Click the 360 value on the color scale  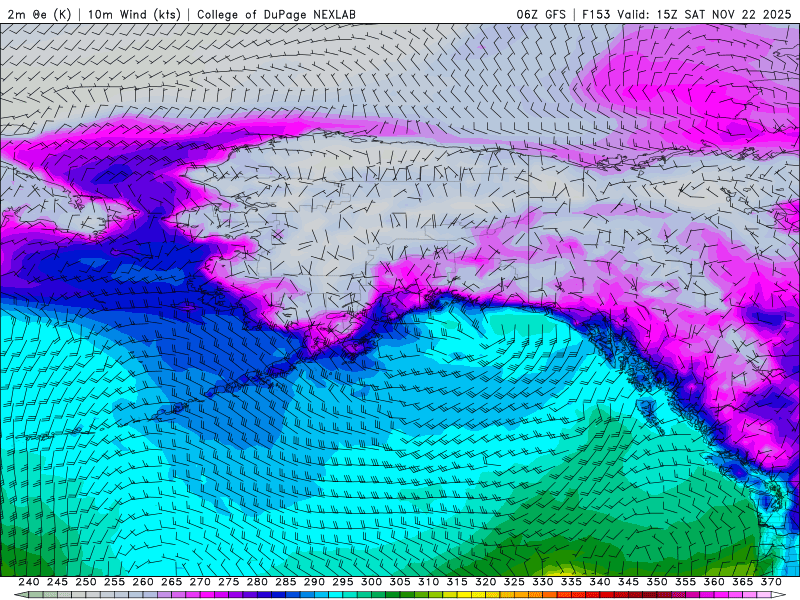coord(714,582)
